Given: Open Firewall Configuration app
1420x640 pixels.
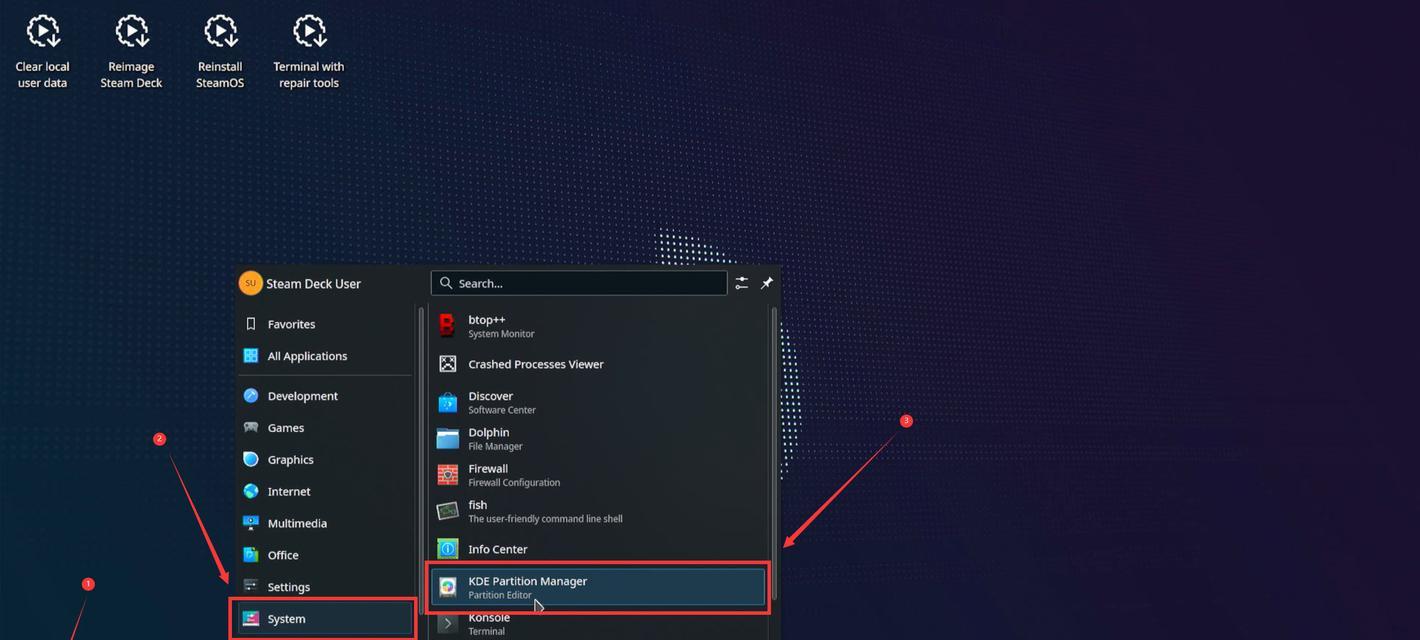Looking at the screenshot, I should pos(598,474).
